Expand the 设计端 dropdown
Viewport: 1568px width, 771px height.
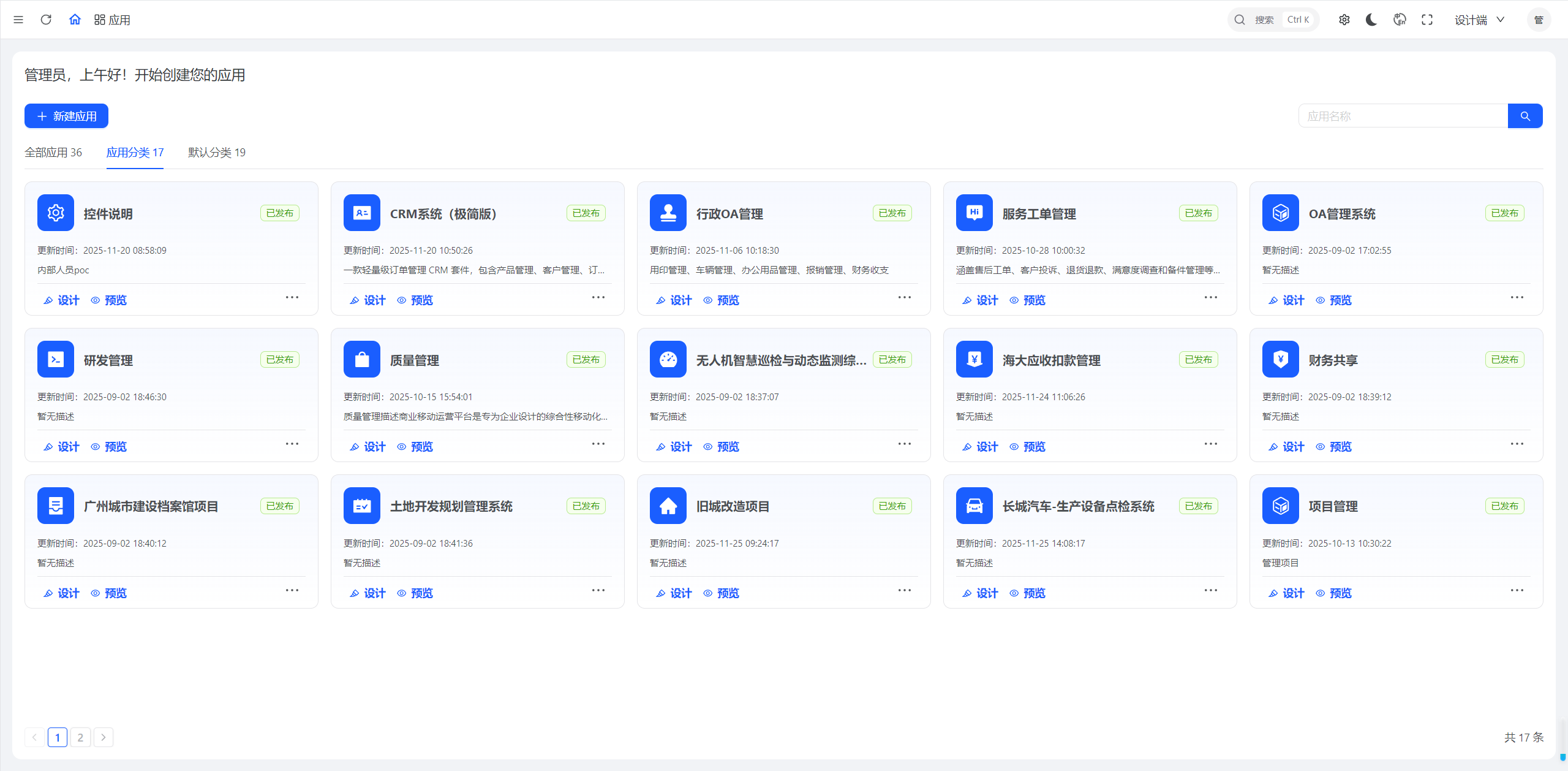(1479, 20)
